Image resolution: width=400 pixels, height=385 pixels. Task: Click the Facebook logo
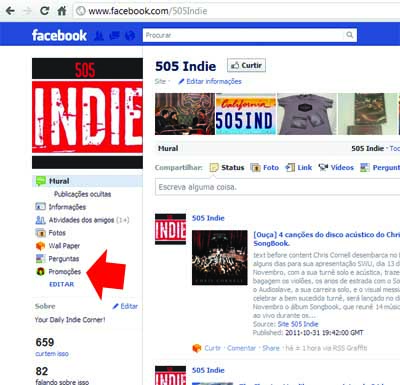[x=59, y=35]
